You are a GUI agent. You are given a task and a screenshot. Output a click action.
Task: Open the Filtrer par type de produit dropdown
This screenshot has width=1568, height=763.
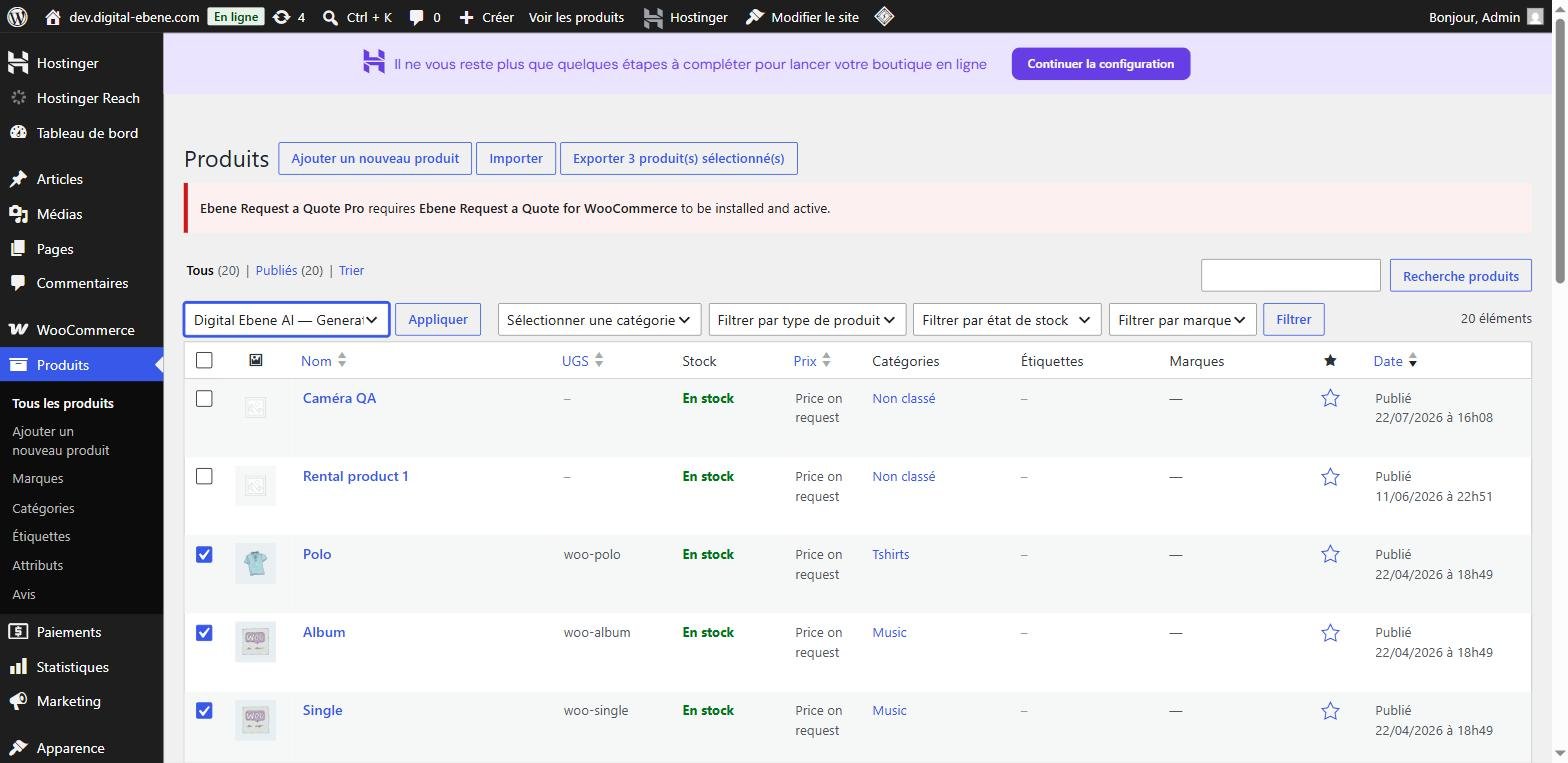pos(807,320)
